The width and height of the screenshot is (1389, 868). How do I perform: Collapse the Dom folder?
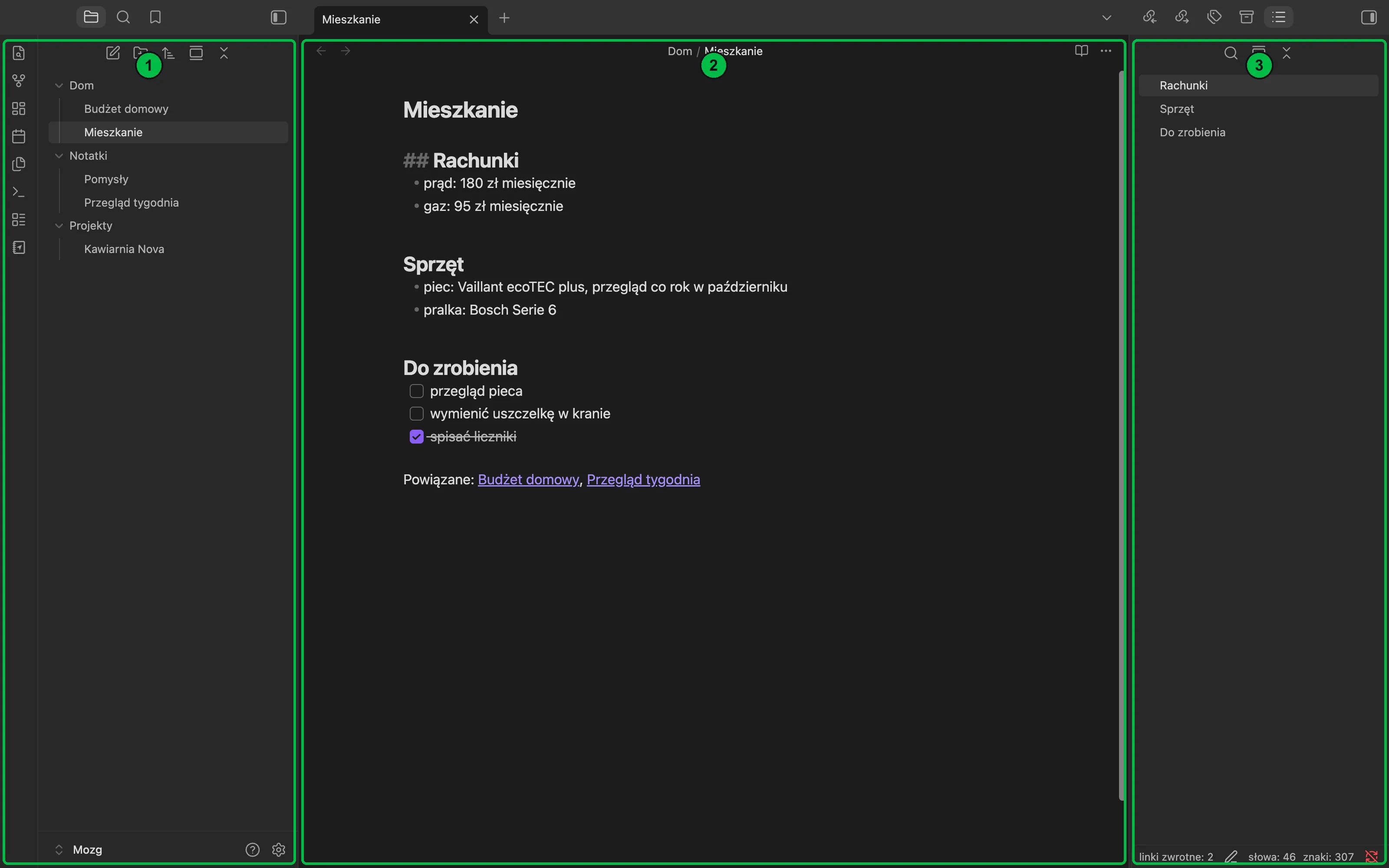point(59,85)
